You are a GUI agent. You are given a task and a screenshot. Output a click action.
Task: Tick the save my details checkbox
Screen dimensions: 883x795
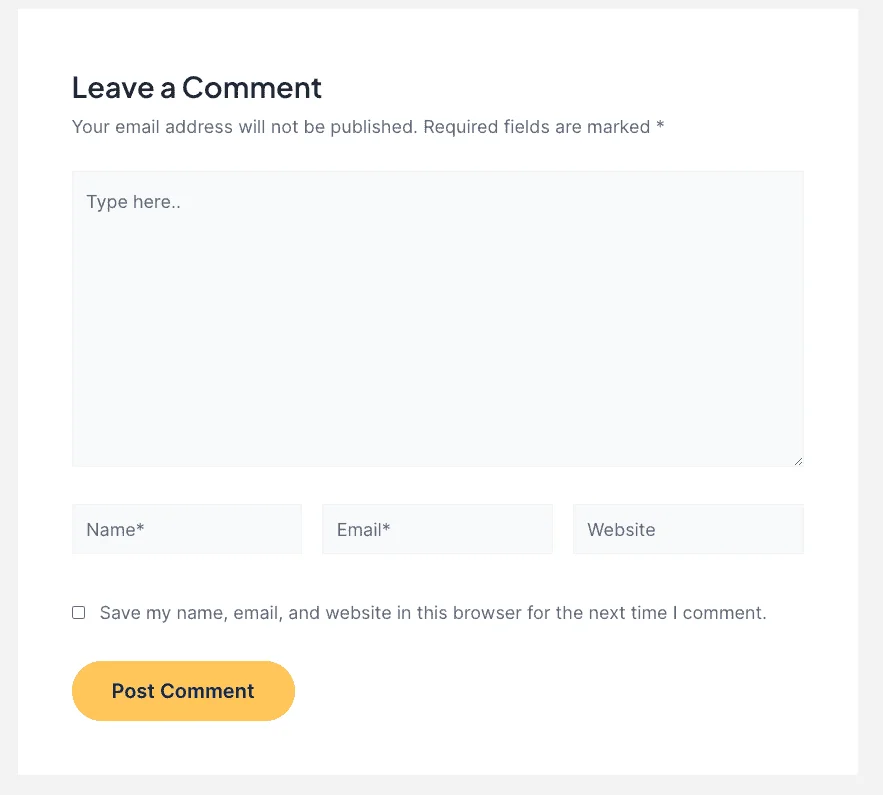pos(79,613)
